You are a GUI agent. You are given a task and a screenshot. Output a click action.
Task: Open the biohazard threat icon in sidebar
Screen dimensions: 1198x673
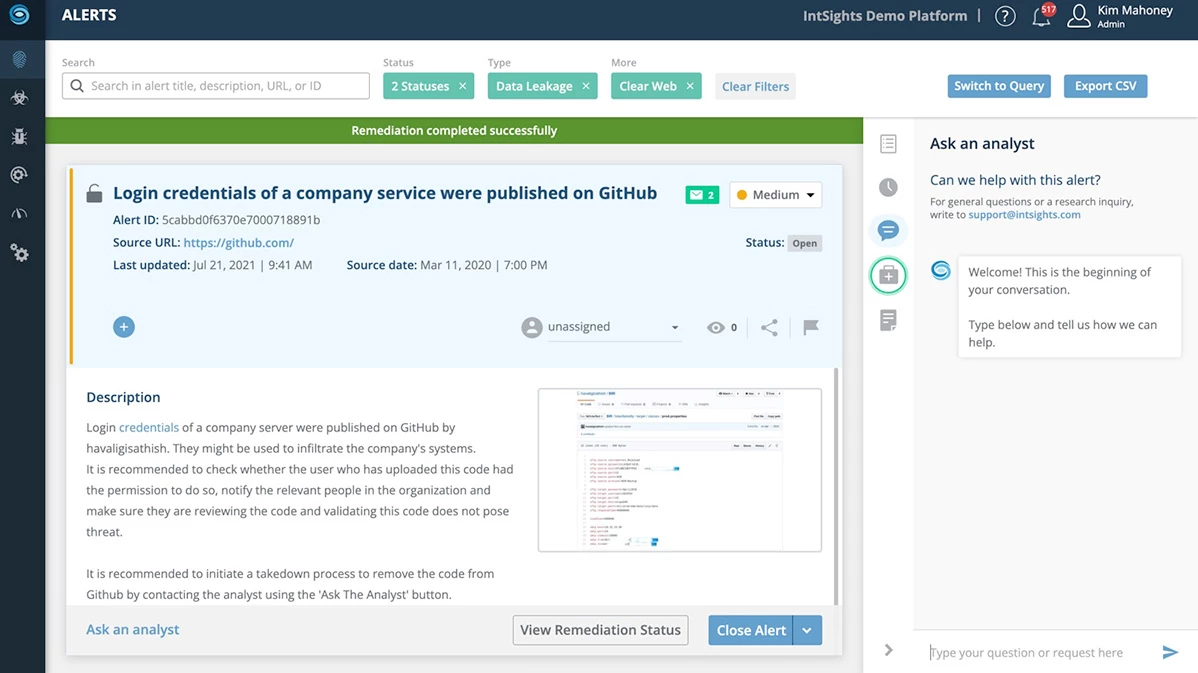[x=20, y=98]
